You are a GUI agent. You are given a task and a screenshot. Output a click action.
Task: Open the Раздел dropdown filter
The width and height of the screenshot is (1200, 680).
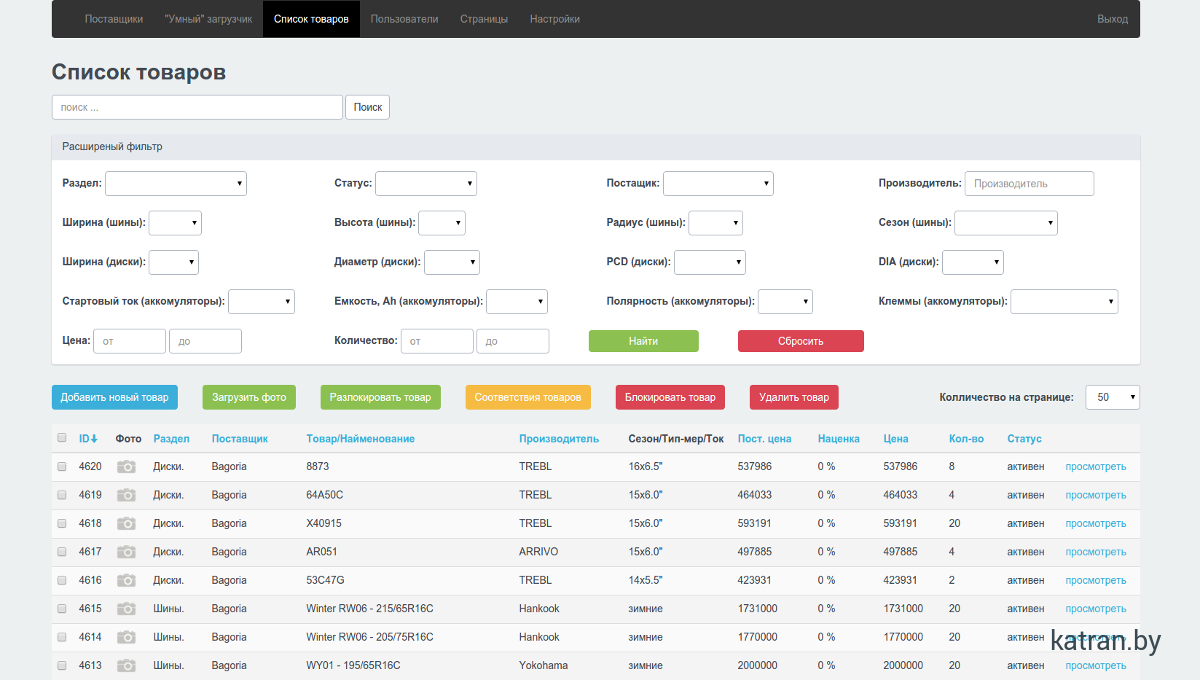click(176, 184)
